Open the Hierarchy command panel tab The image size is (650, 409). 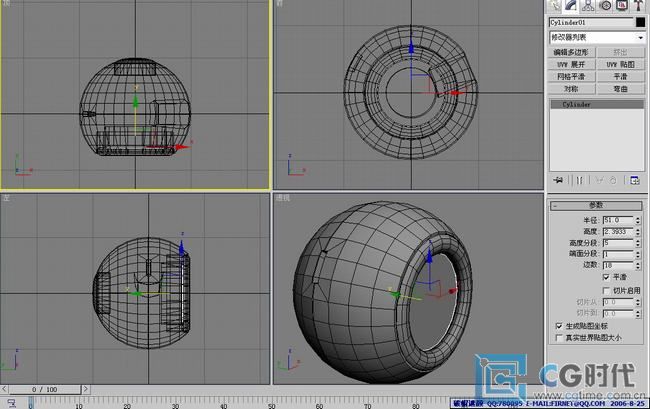(x=588, y=6)
